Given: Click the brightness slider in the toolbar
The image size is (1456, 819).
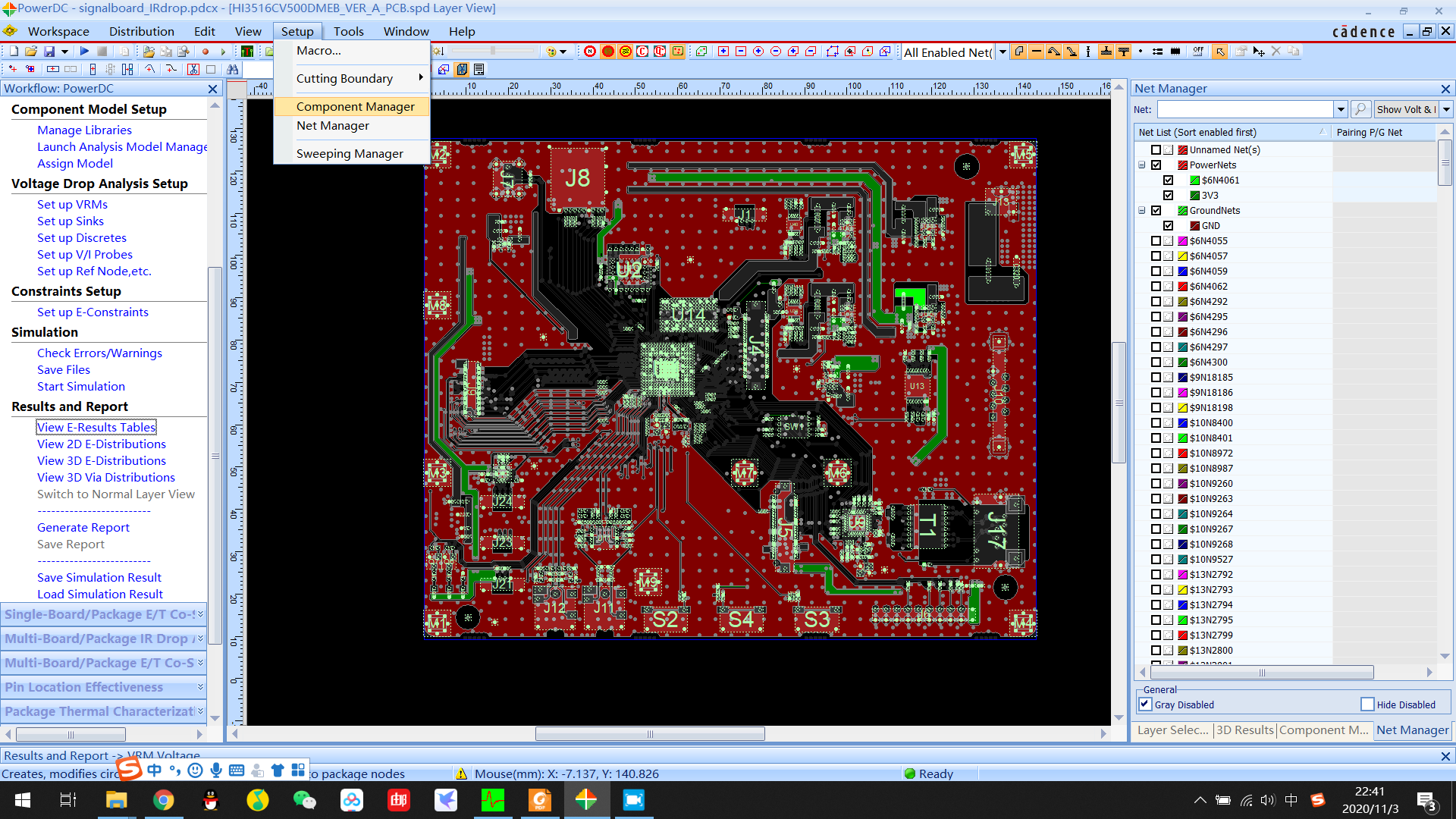Looking at the screenshot, I should point(493,52).
